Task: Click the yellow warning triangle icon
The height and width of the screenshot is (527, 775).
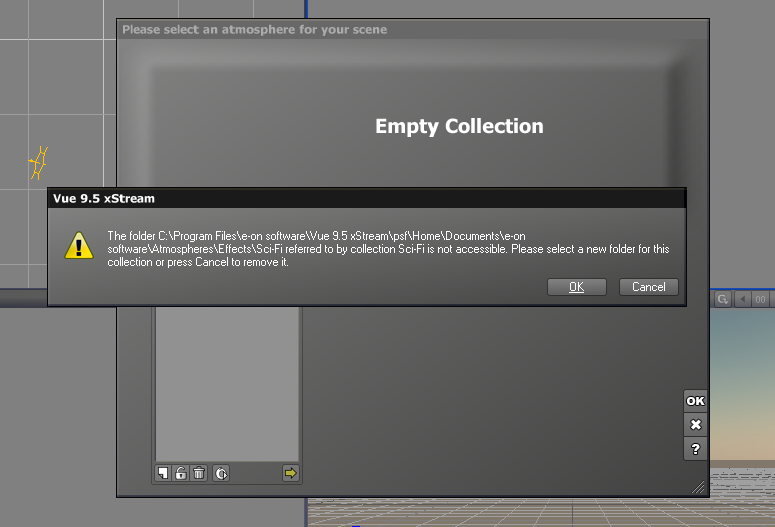Action: 79,245
